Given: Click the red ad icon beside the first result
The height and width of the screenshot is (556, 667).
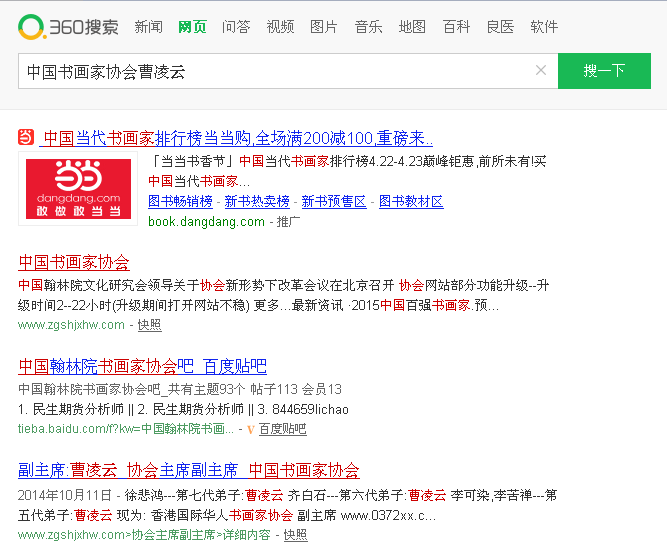Looking at the screenshot, I should pos(26,137).
